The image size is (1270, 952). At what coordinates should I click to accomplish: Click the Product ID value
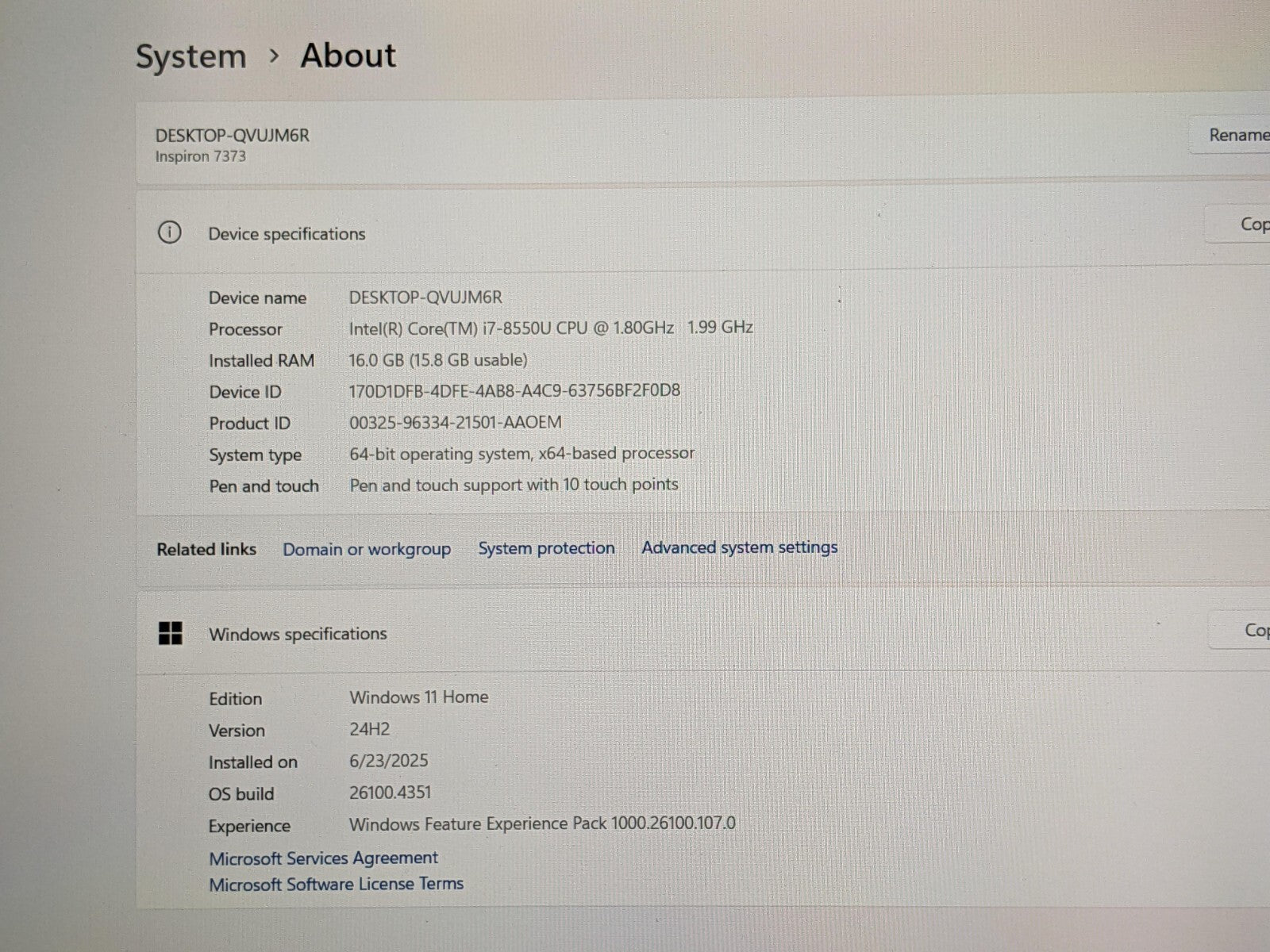point(455,422)
